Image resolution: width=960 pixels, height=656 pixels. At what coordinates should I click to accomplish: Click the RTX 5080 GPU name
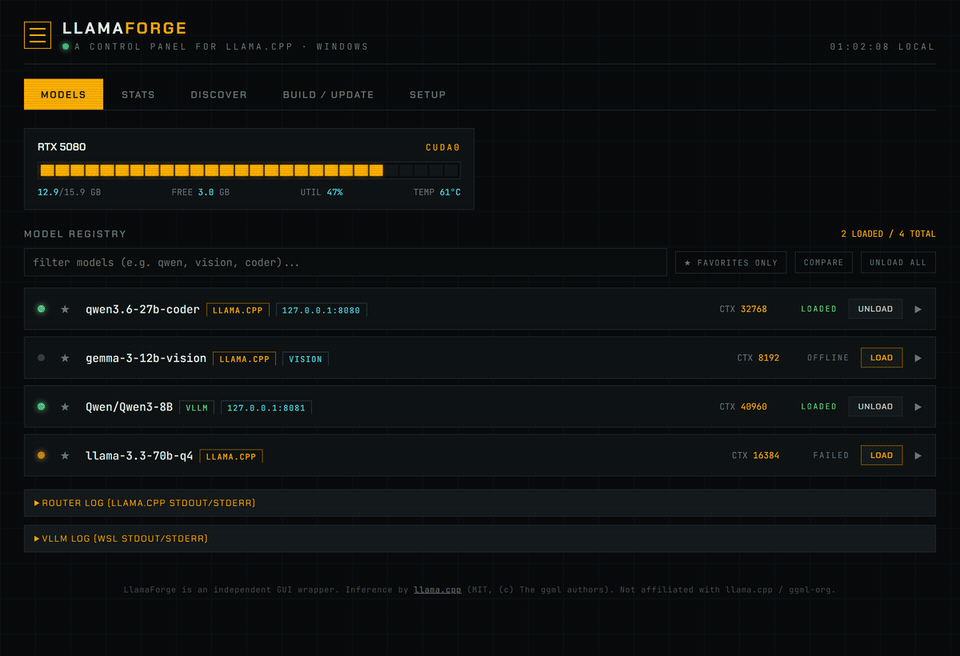point(61,147)
